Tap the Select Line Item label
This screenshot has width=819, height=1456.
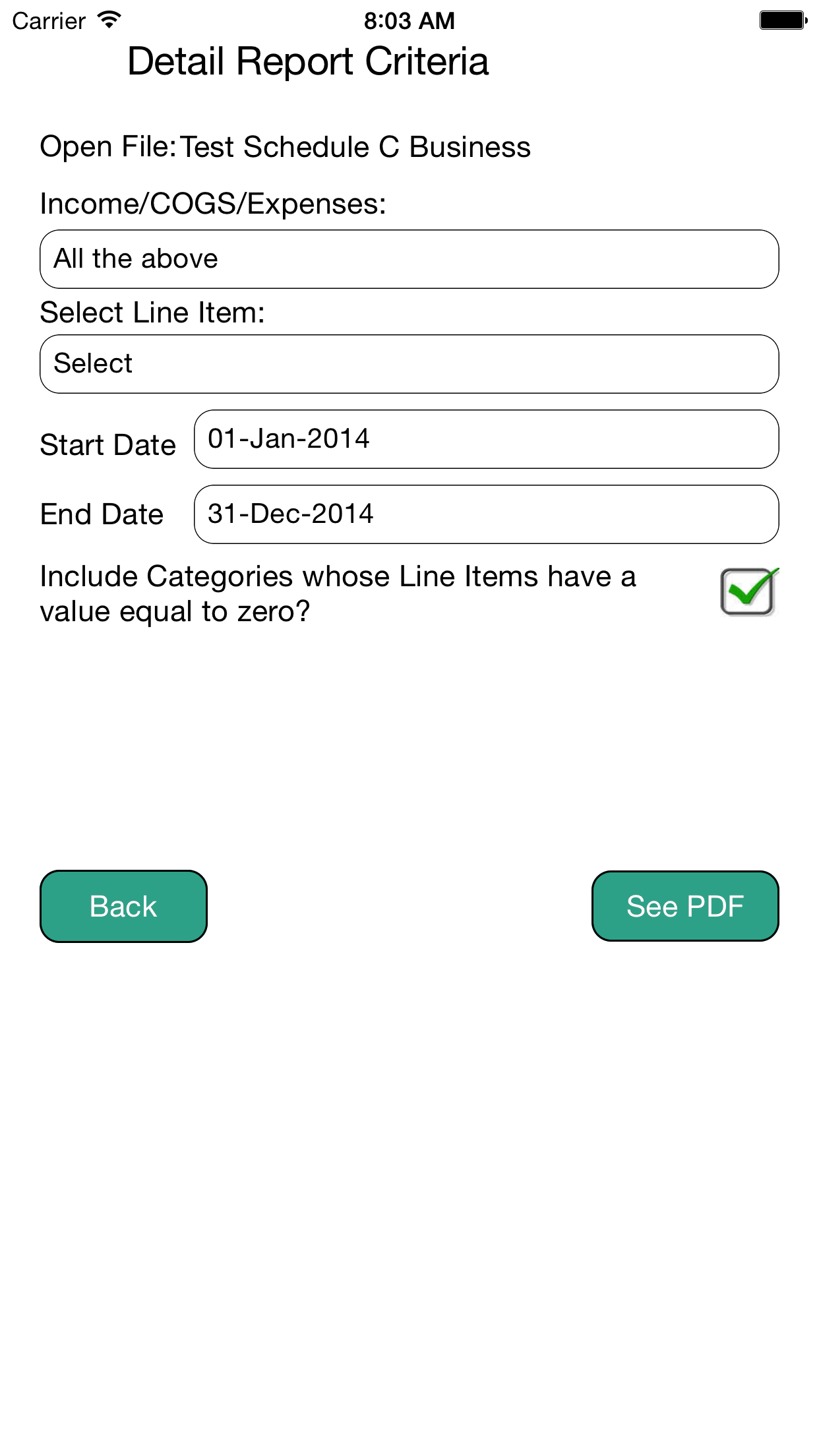[x=152, y=313]
